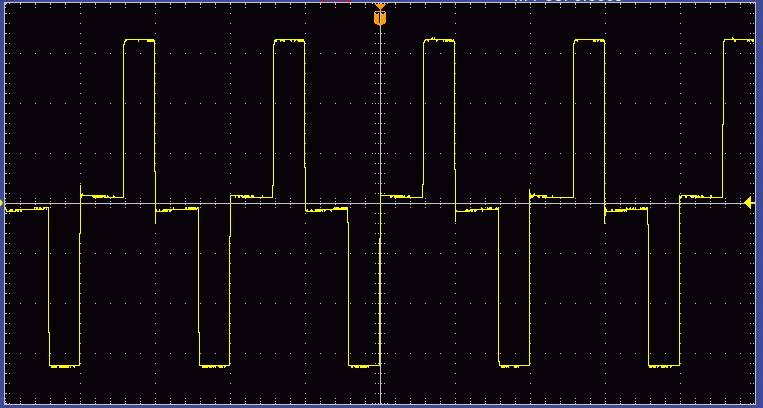The width and height of the screenshot is (763, 408).
Task: Select the yellow trigger level arrow on right edge
Action: pos(749,203)
